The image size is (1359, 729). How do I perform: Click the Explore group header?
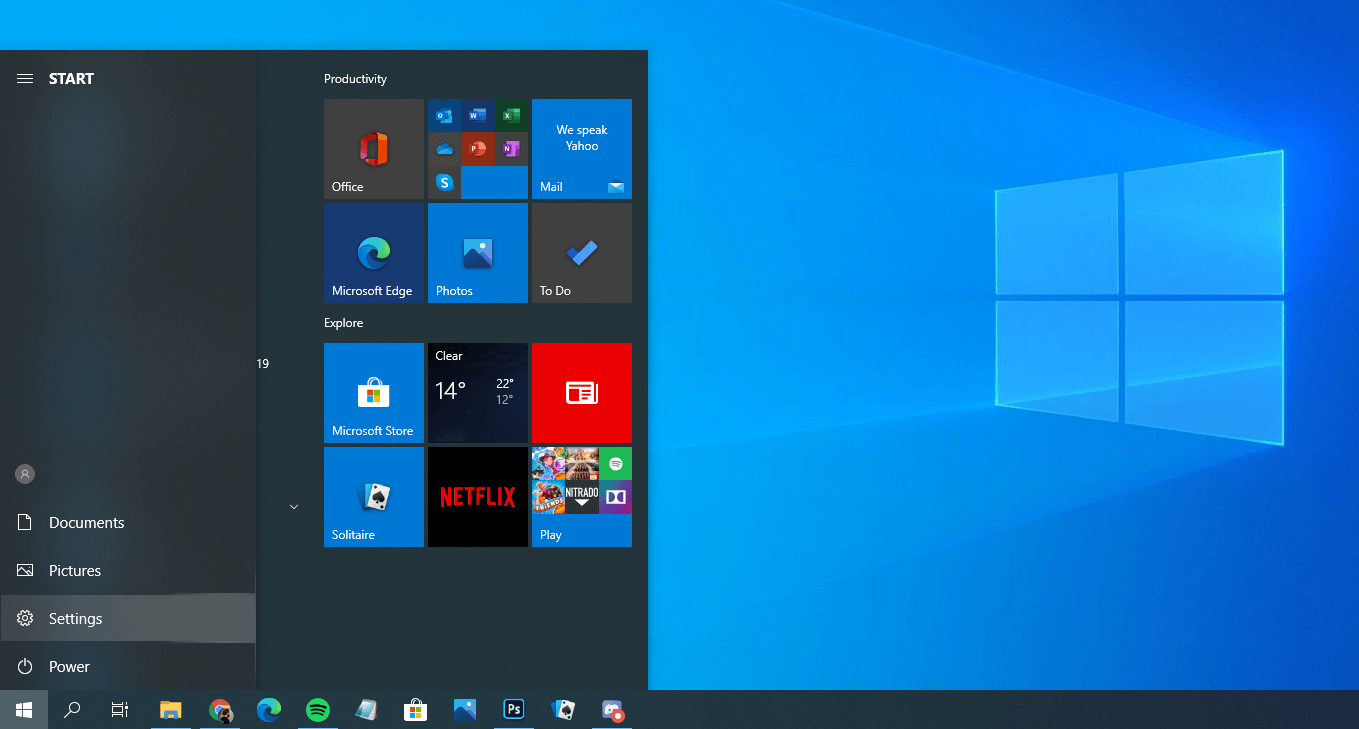343,323
